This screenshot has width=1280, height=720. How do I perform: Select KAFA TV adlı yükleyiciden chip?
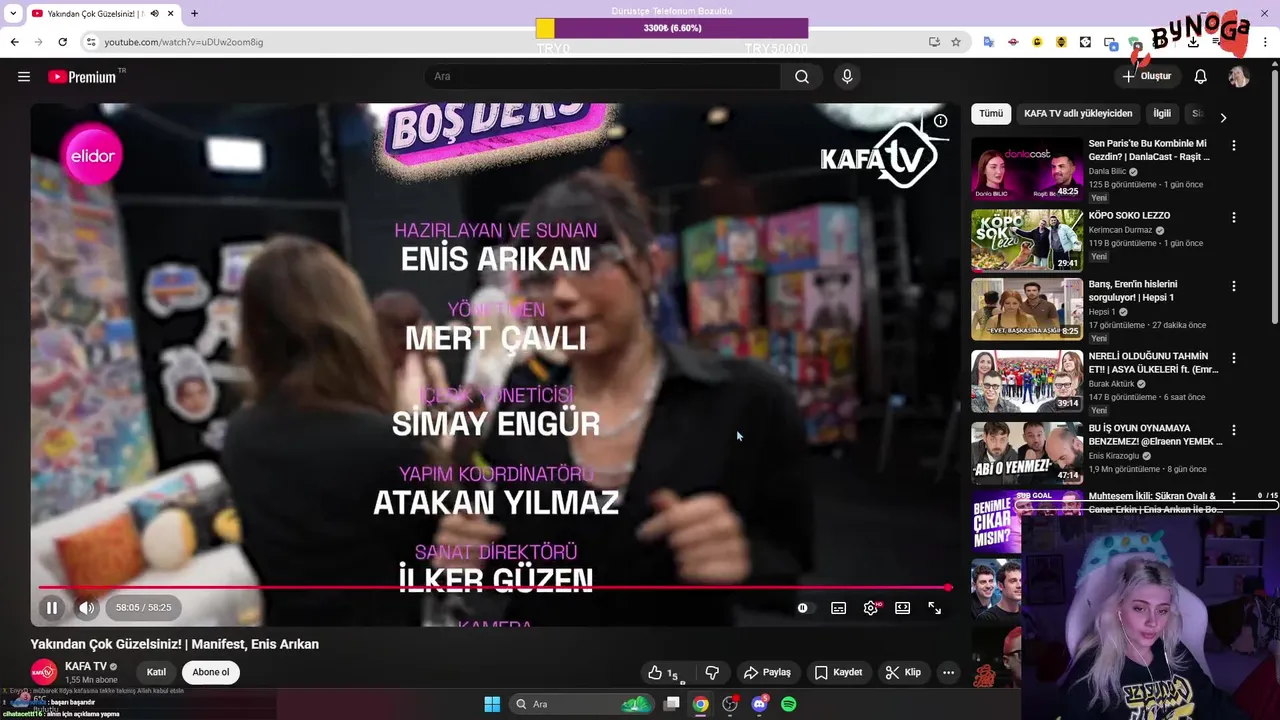1078,114
